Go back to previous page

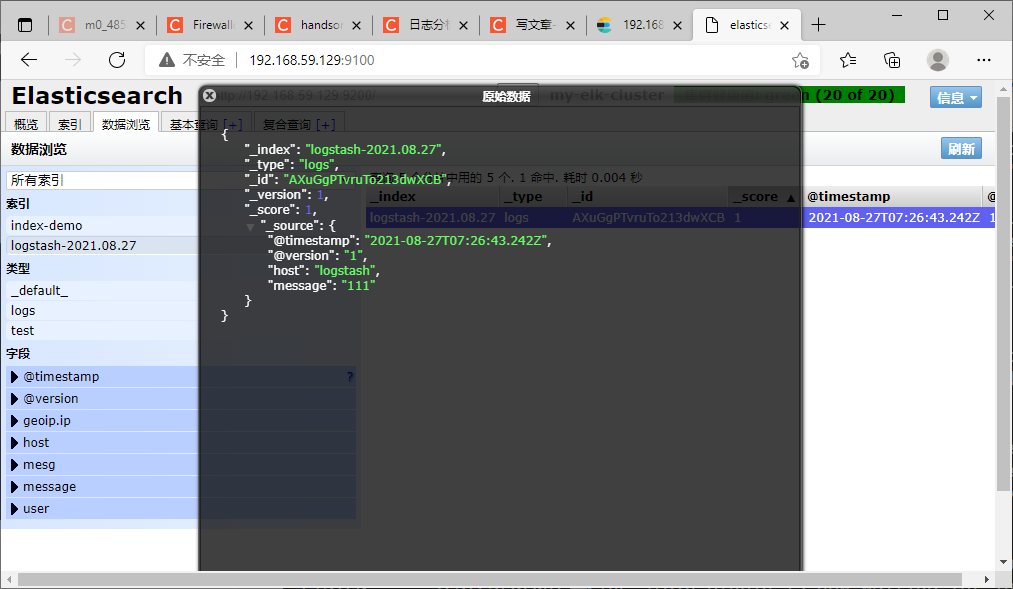(x=29, y=60)
